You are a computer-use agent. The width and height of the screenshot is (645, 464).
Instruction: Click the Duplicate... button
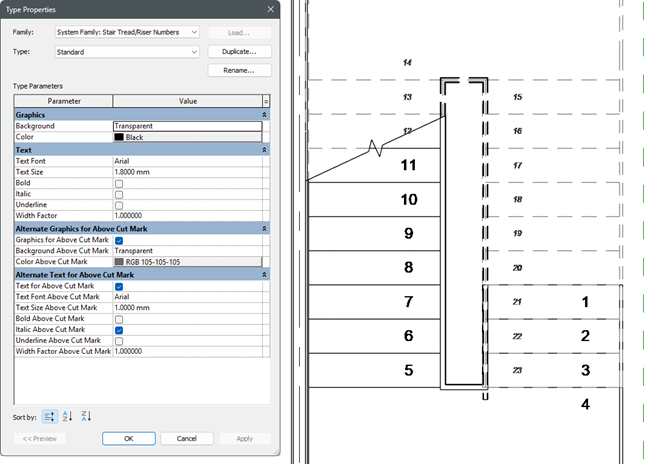click(x=239, y=51)
